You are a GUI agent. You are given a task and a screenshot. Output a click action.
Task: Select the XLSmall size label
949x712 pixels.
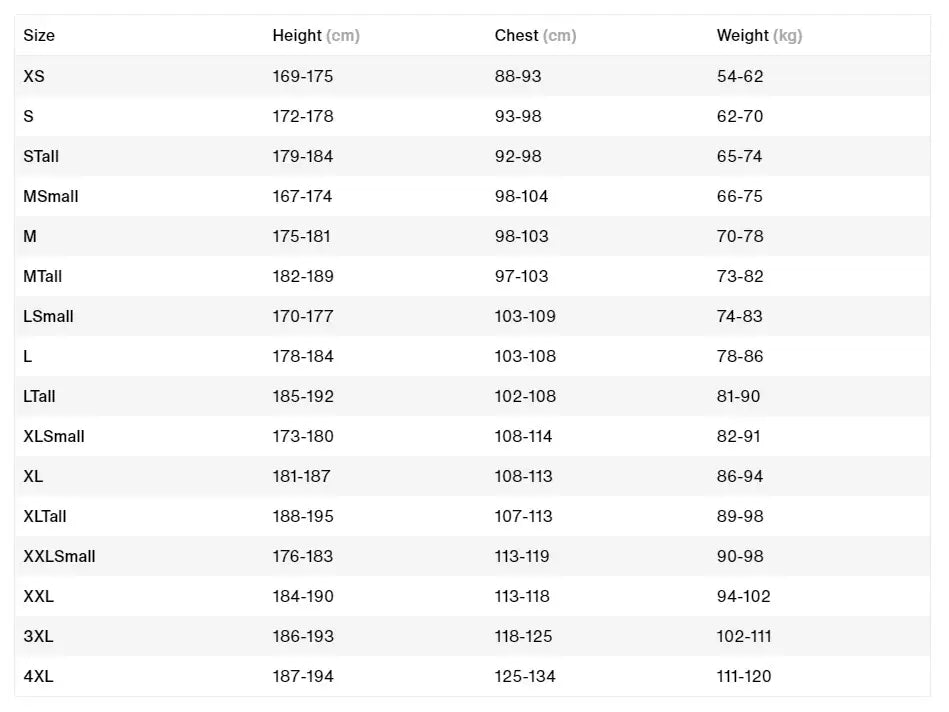tap(54, 436)
